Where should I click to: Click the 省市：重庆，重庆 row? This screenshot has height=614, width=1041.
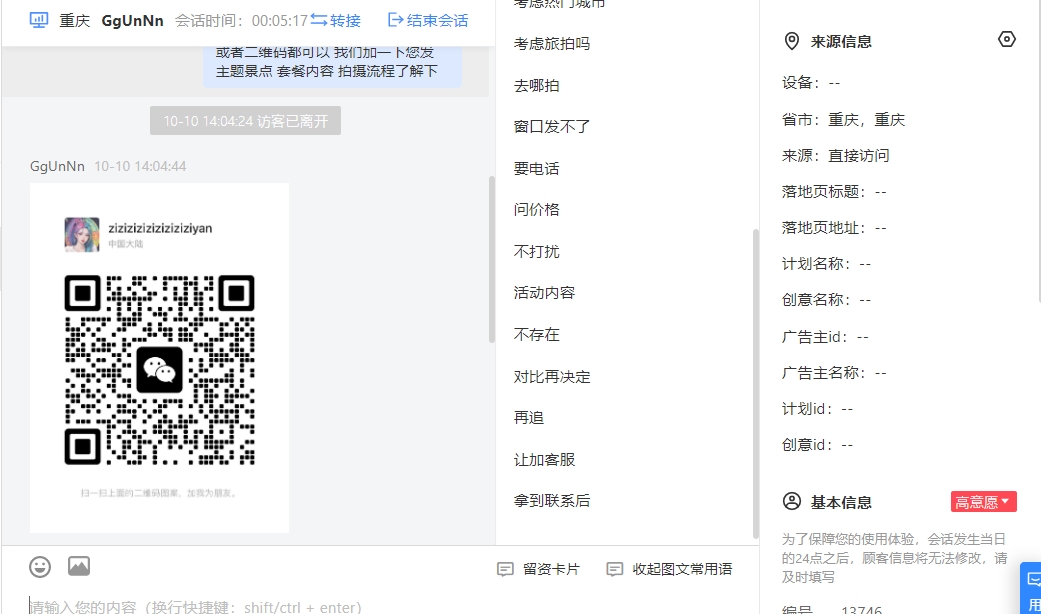point(843,119)
